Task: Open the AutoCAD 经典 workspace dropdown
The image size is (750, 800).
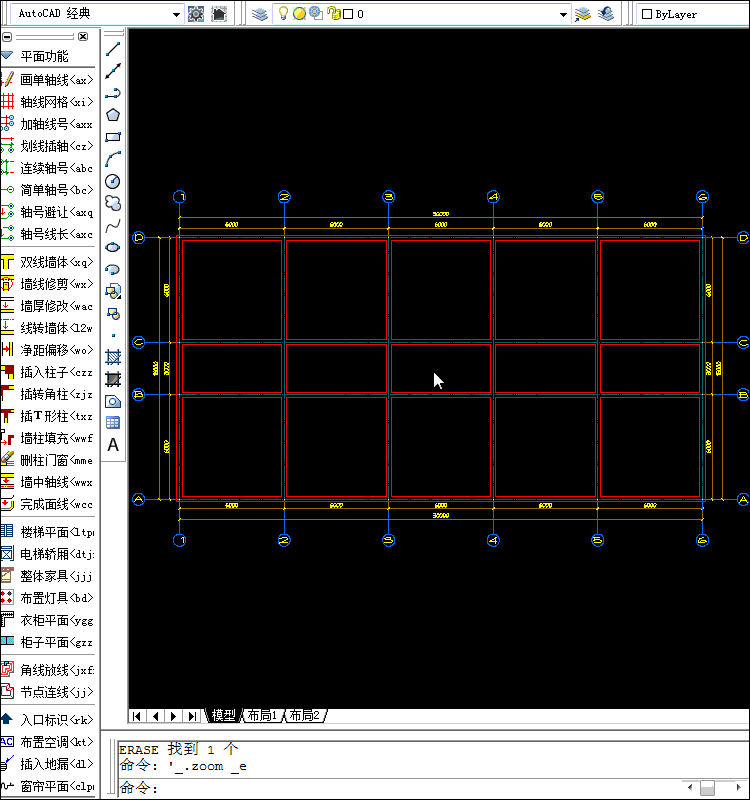Action: (x=176, y=14)
